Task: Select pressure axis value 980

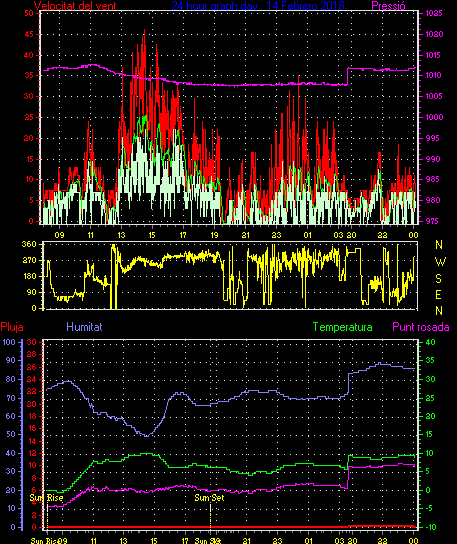Action: (x=432, y=200)
